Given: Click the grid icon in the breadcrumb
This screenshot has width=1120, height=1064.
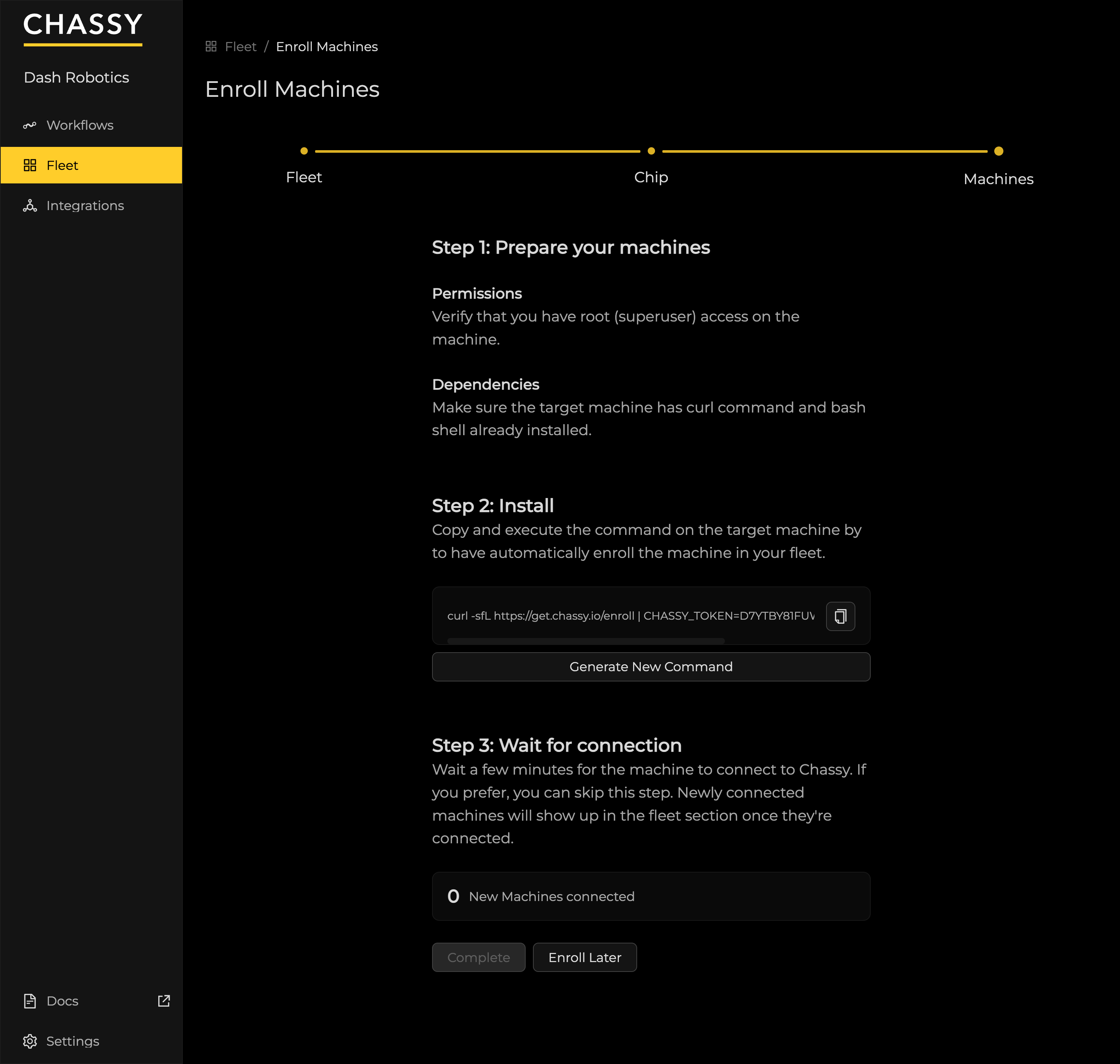Looking at the screenshot, I should click(x=211, y=46).
